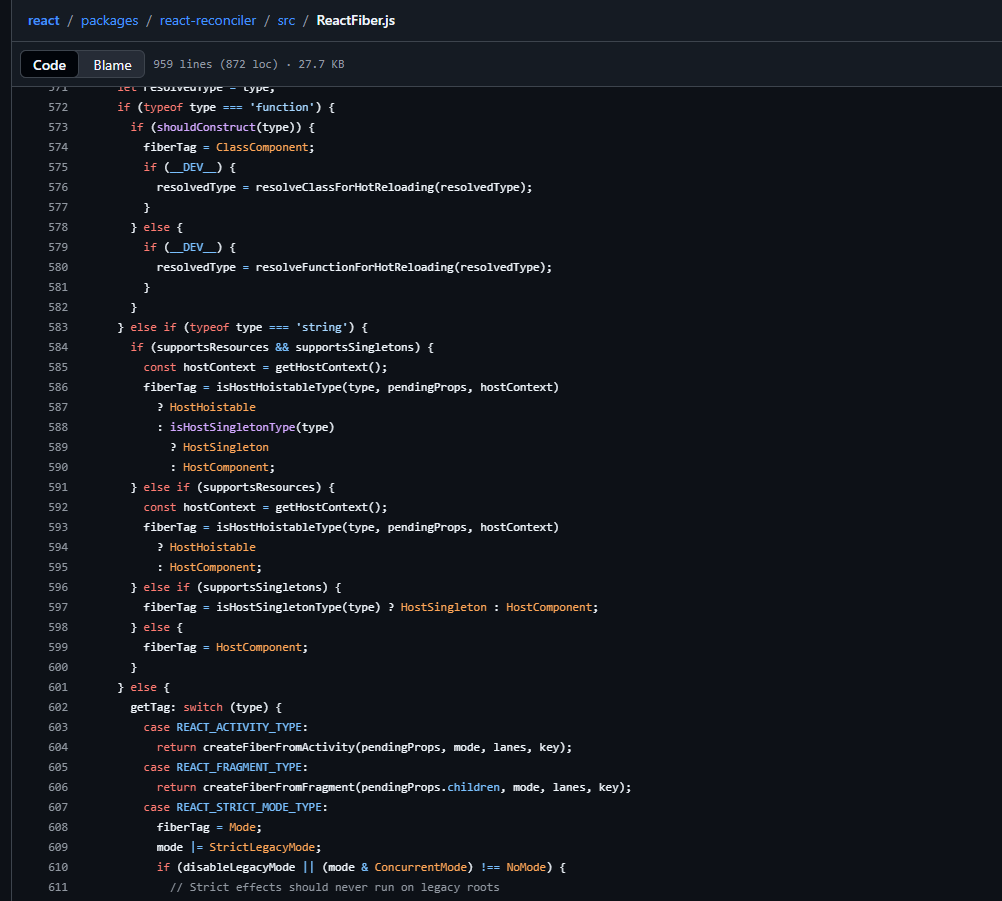Switch to the Blame view tab
Viewport: 1002px width, 901px height.
(x=112, y=65)
